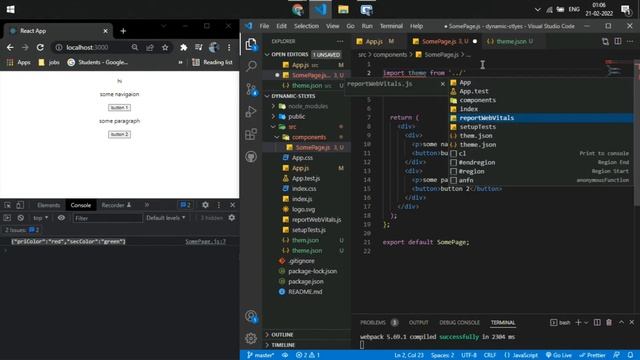The image size is (640, 360).
Task: Open the Go Live server button
Action: pyautogui.click(x=559, y=355)
